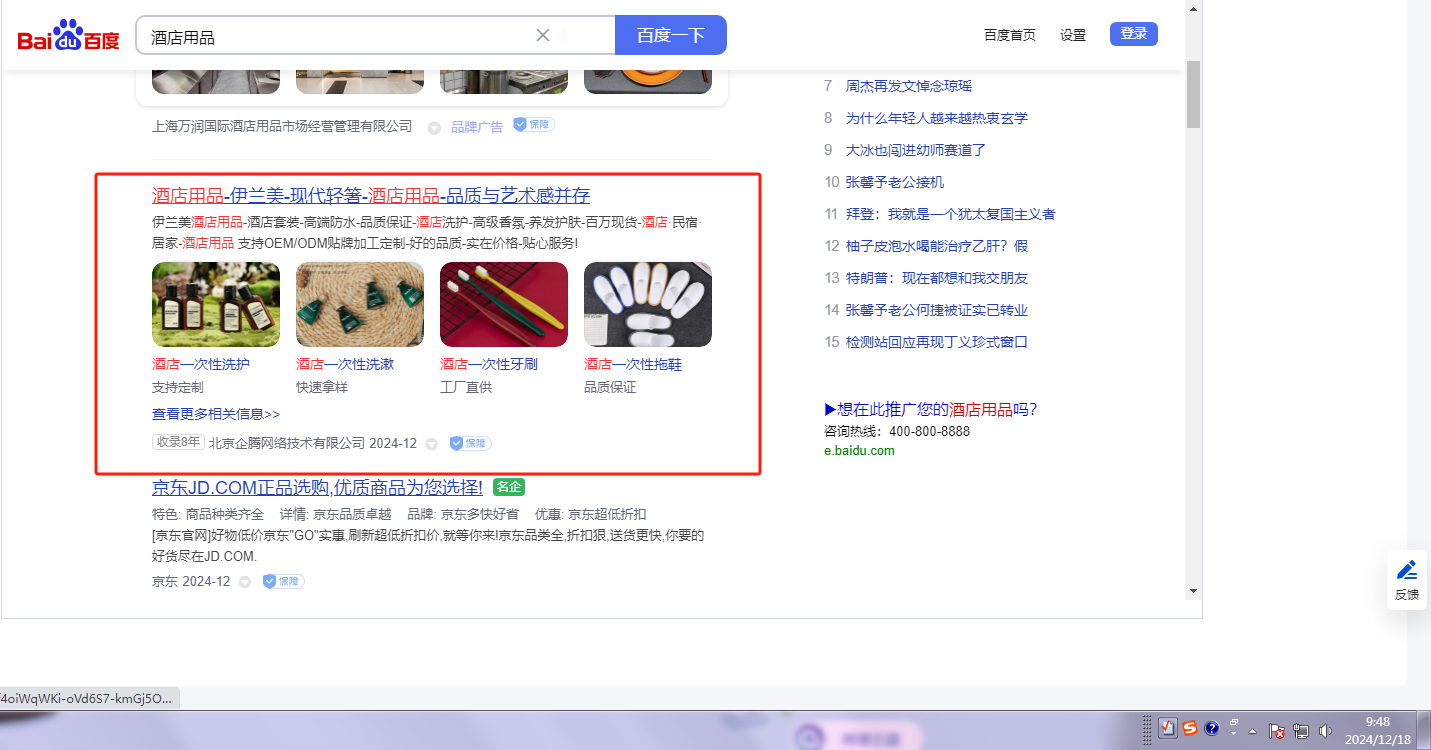Click the Show Desktop strip beside the clock

point(1425,730)
